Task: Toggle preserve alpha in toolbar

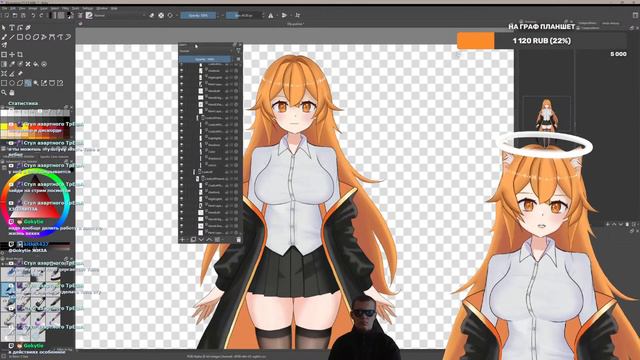Action: 161,16
